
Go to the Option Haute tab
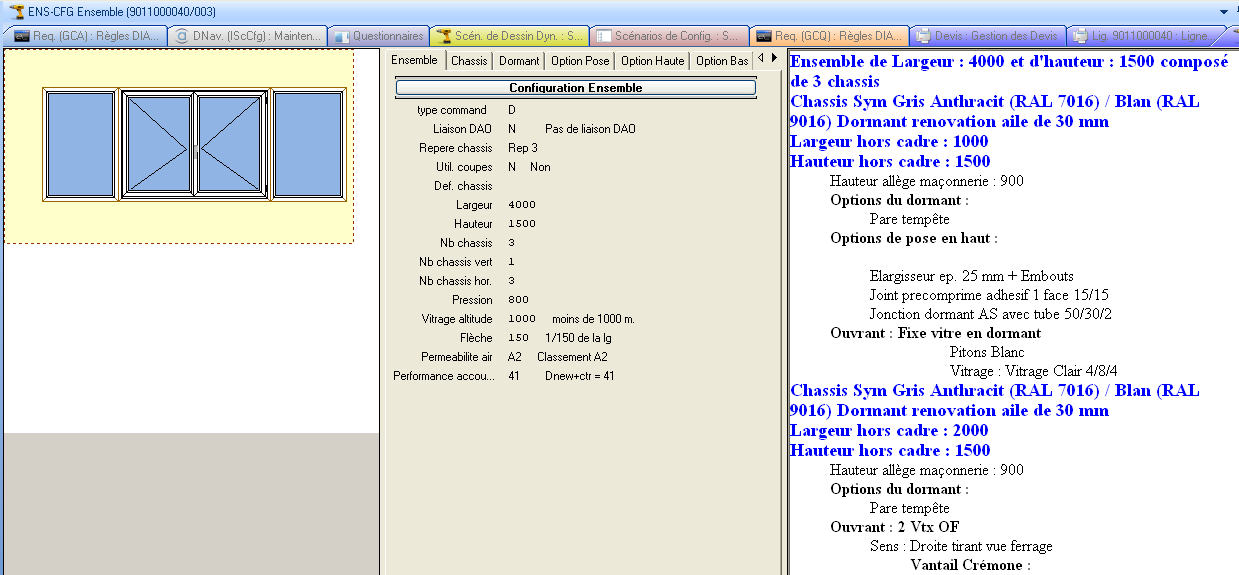[x=653, y=61]
